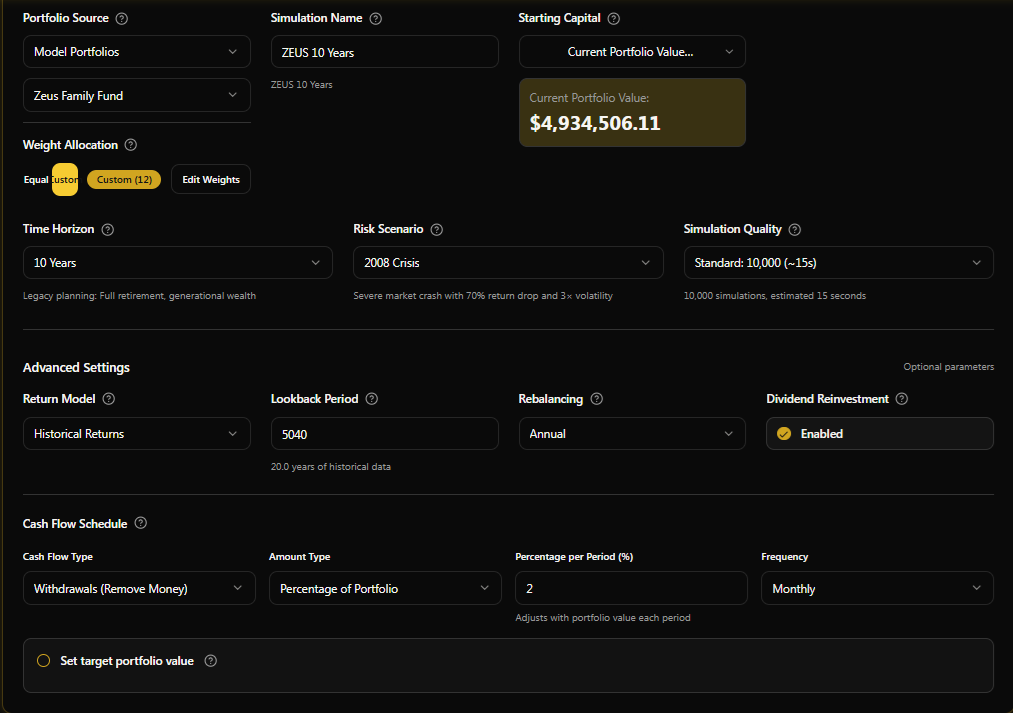Open help icon next to Starting Capital
The width and height of the screenshot is (1013, 713).
pos(614,19)
